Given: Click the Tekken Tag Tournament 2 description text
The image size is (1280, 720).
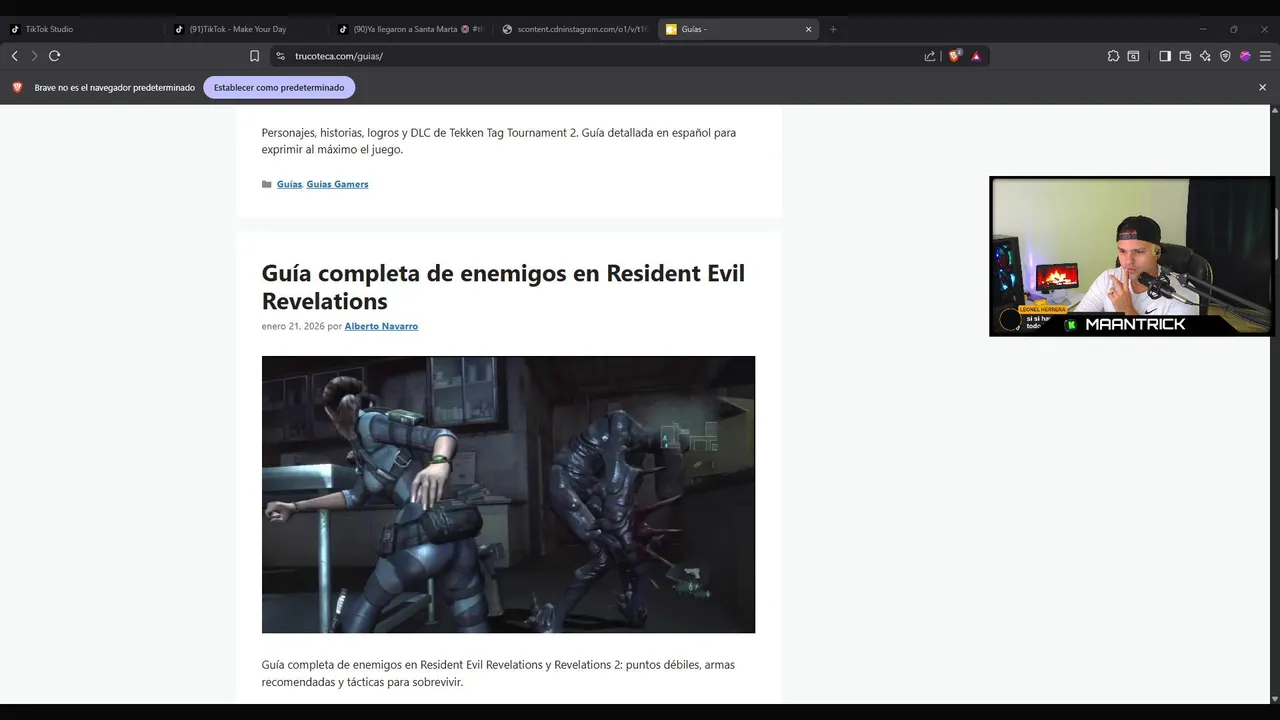Looking at the screenshot, I should tap(499, 141).
